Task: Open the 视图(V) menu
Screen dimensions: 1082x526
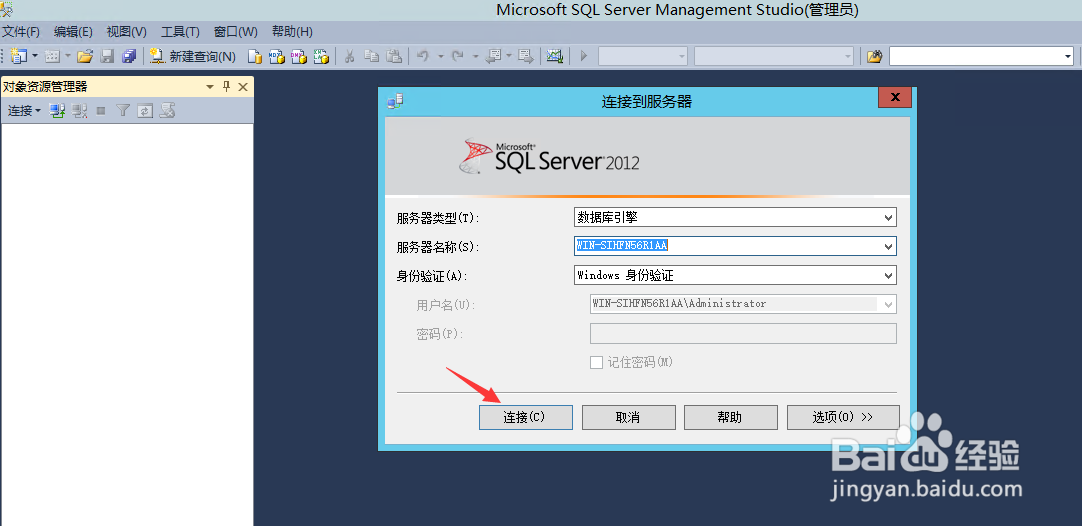Action: (x=126, y=32)
